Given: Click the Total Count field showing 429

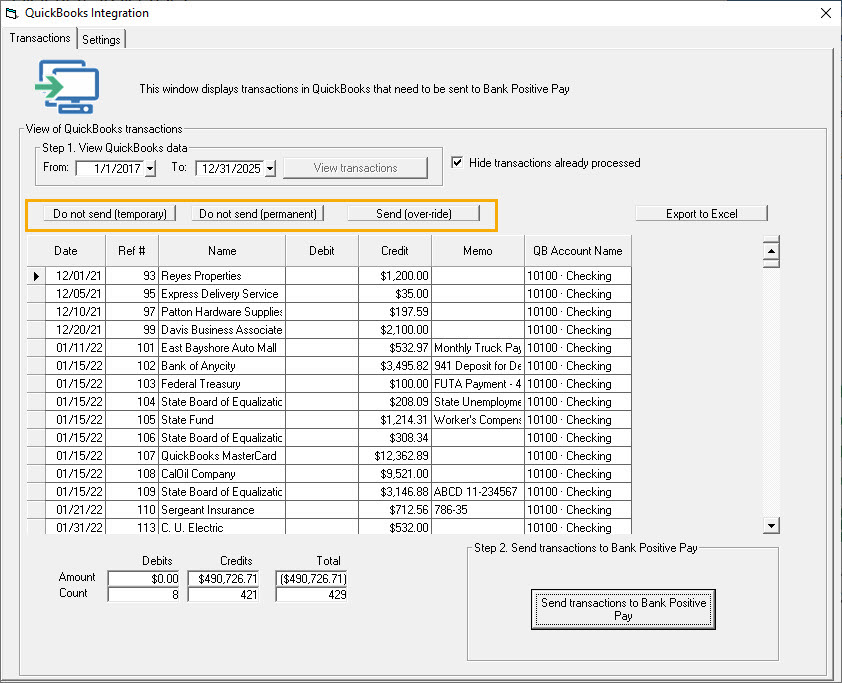Looking at the screenshot, I should point(311,594).
